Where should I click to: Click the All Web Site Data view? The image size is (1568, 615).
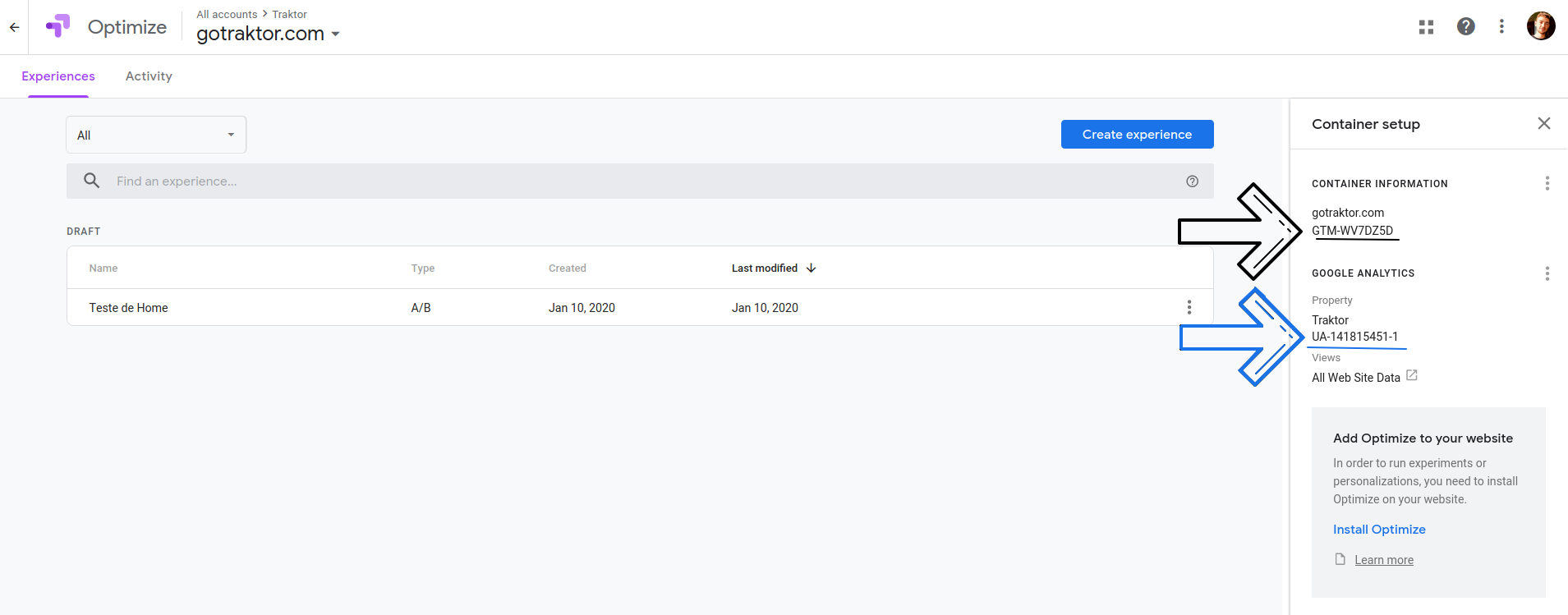(1356, 378)
